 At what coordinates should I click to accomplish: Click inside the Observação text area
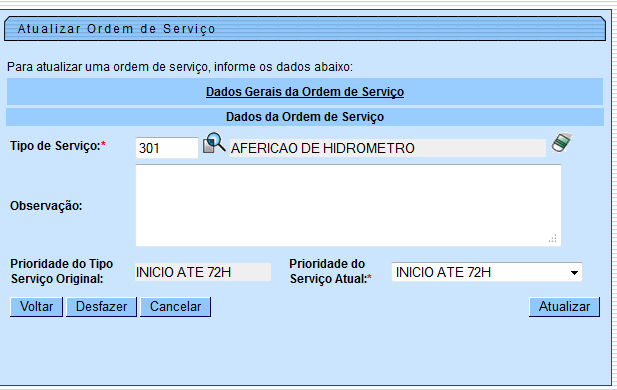[x=348, y=205]
